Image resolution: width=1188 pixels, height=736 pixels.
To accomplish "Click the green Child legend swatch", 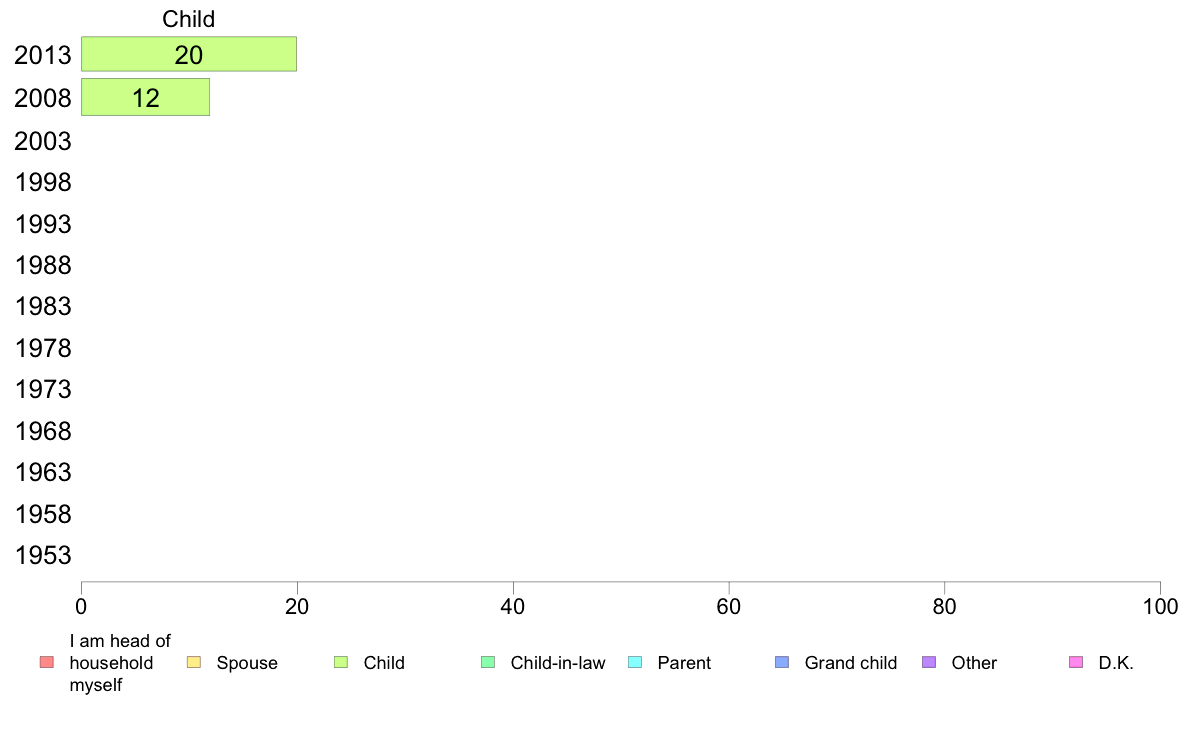I will click(x=341, y=662).
